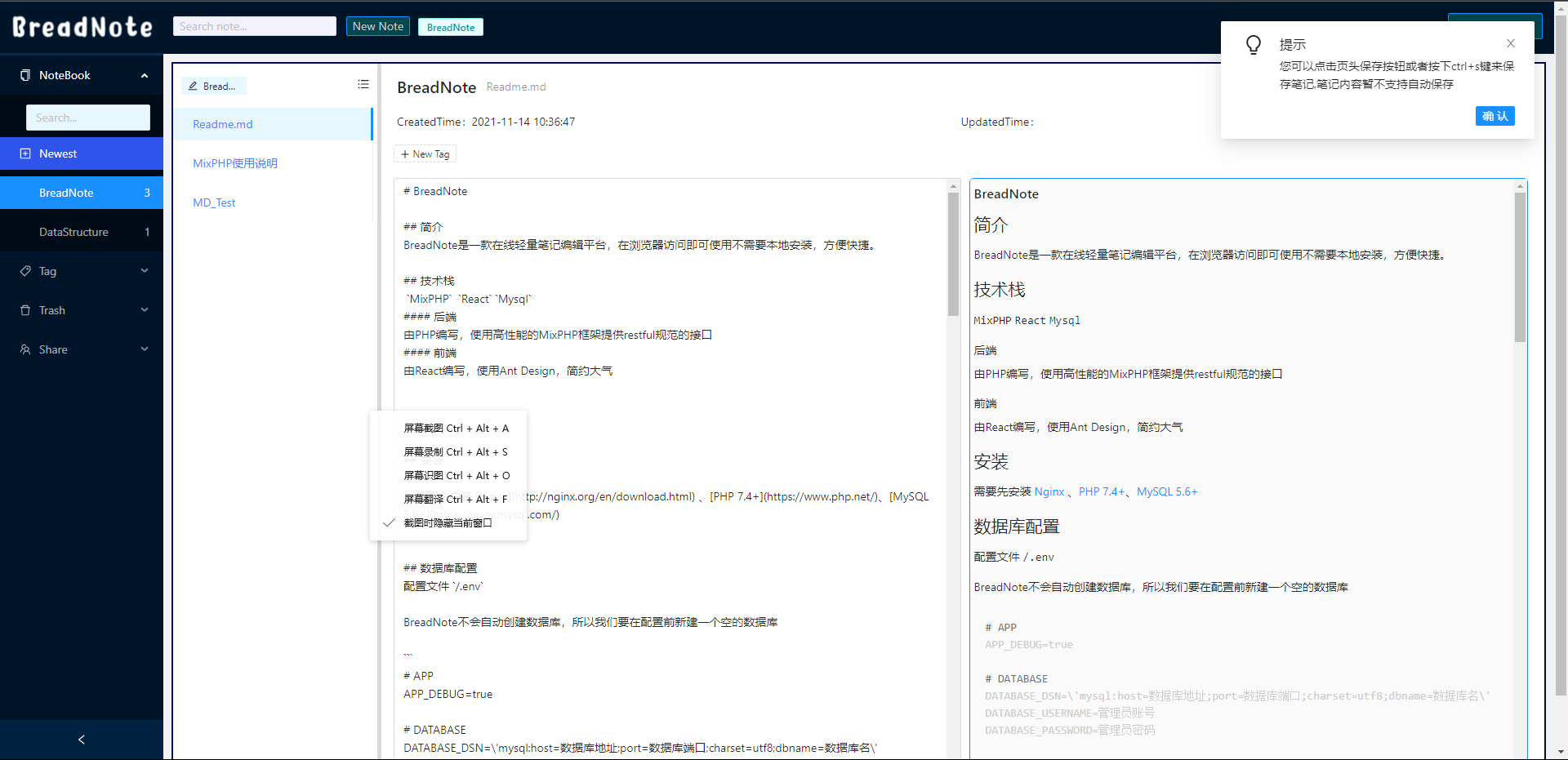Click the Search note input field
Screen dimensions: 1568x760
click(x=254, y=27)
